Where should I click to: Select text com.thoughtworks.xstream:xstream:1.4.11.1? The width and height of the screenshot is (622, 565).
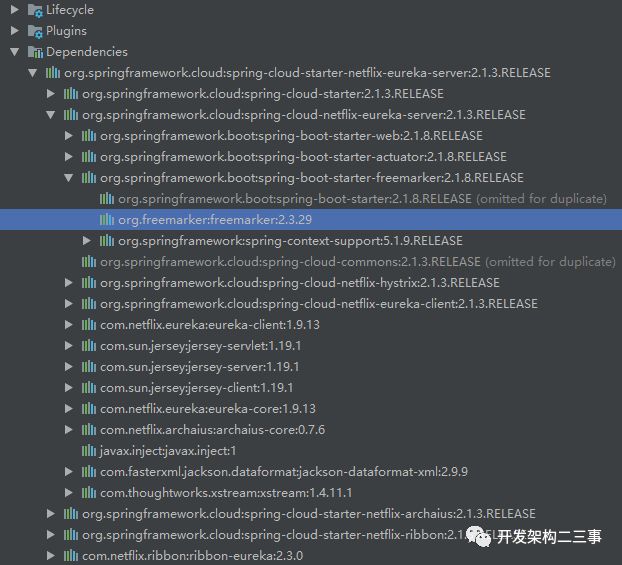click(226, 493)
